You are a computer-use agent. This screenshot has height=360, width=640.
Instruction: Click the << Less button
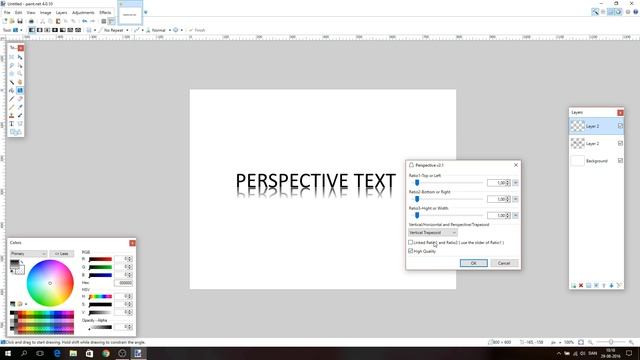pyautogui.click(x=62, y=253)
